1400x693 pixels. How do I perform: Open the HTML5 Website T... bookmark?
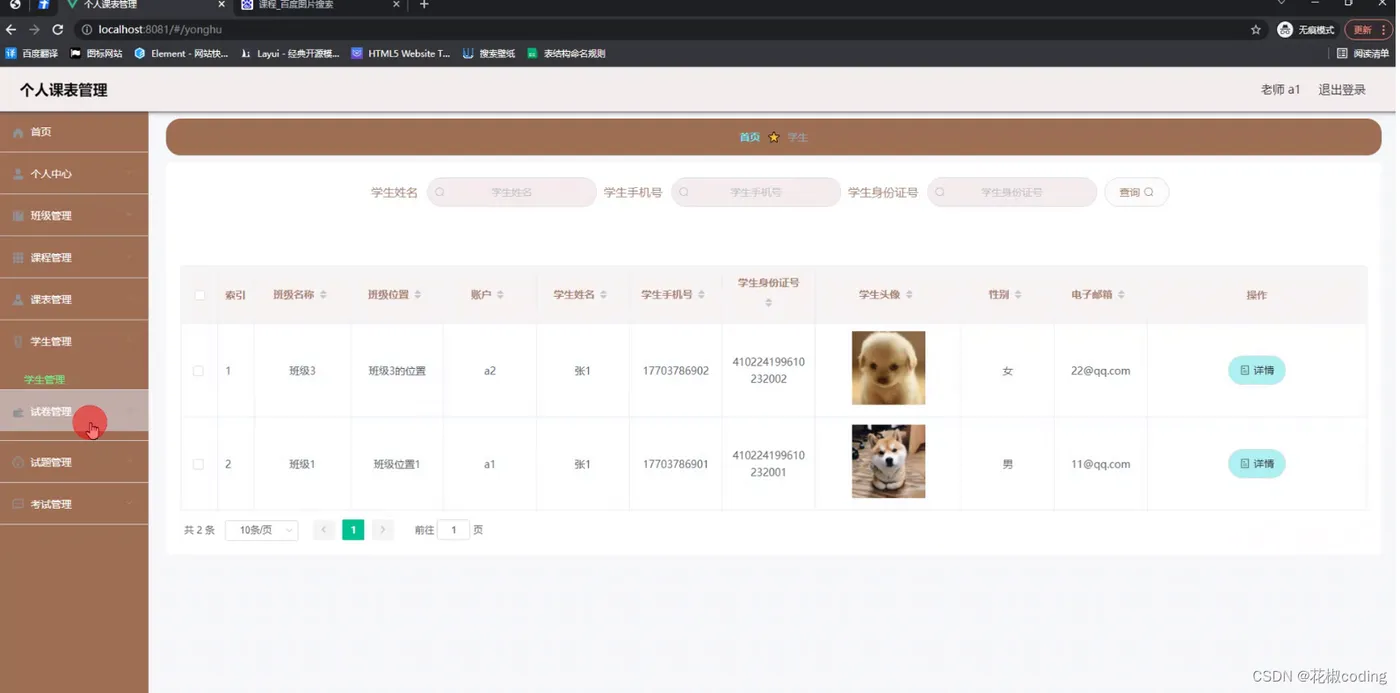401,54
